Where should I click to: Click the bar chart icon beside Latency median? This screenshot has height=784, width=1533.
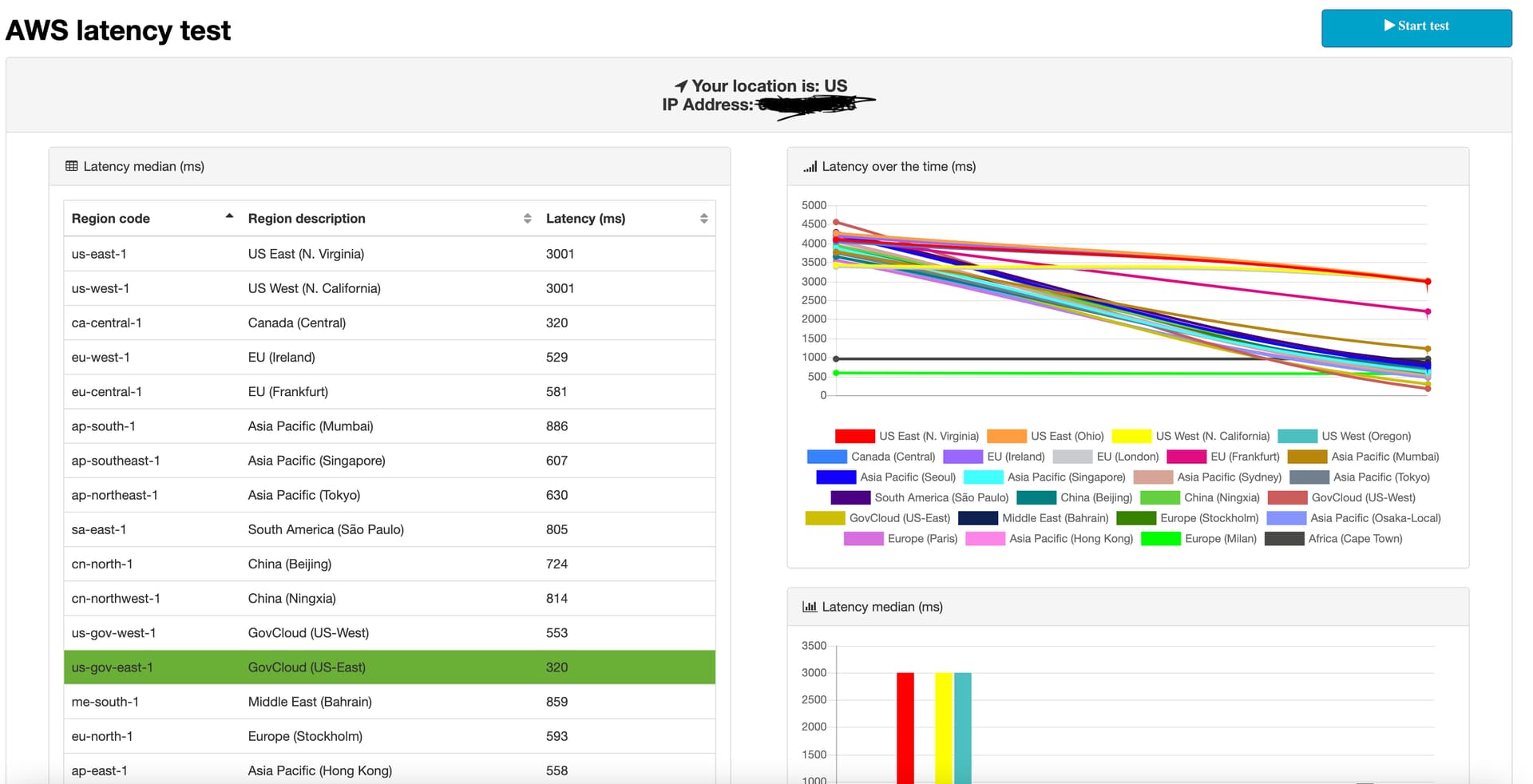[x=810, y=607]
